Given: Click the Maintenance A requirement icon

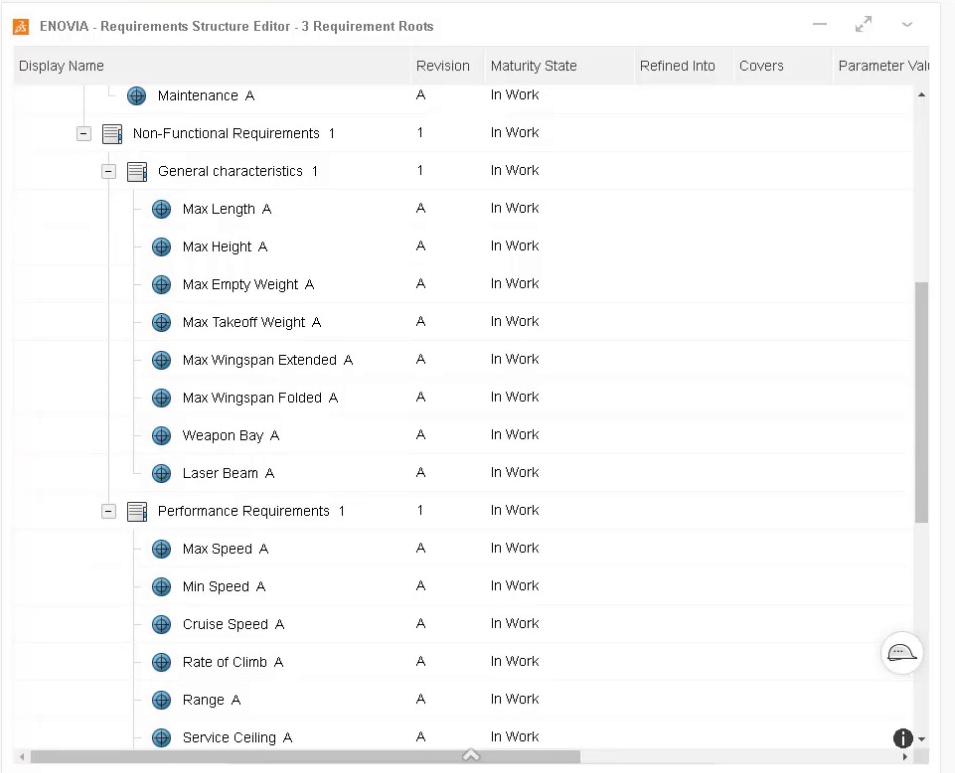Looking at the screenshot, I should click(x=136, y=96).
